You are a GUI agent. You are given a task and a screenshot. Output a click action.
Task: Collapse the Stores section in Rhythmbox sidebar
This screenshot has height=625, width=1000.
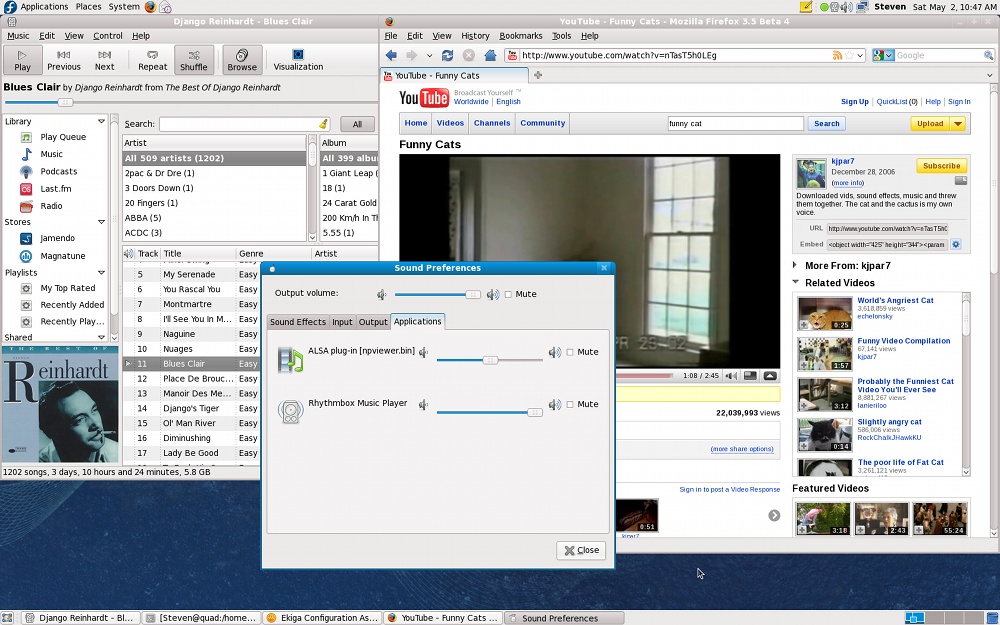(x=101, y=222)
